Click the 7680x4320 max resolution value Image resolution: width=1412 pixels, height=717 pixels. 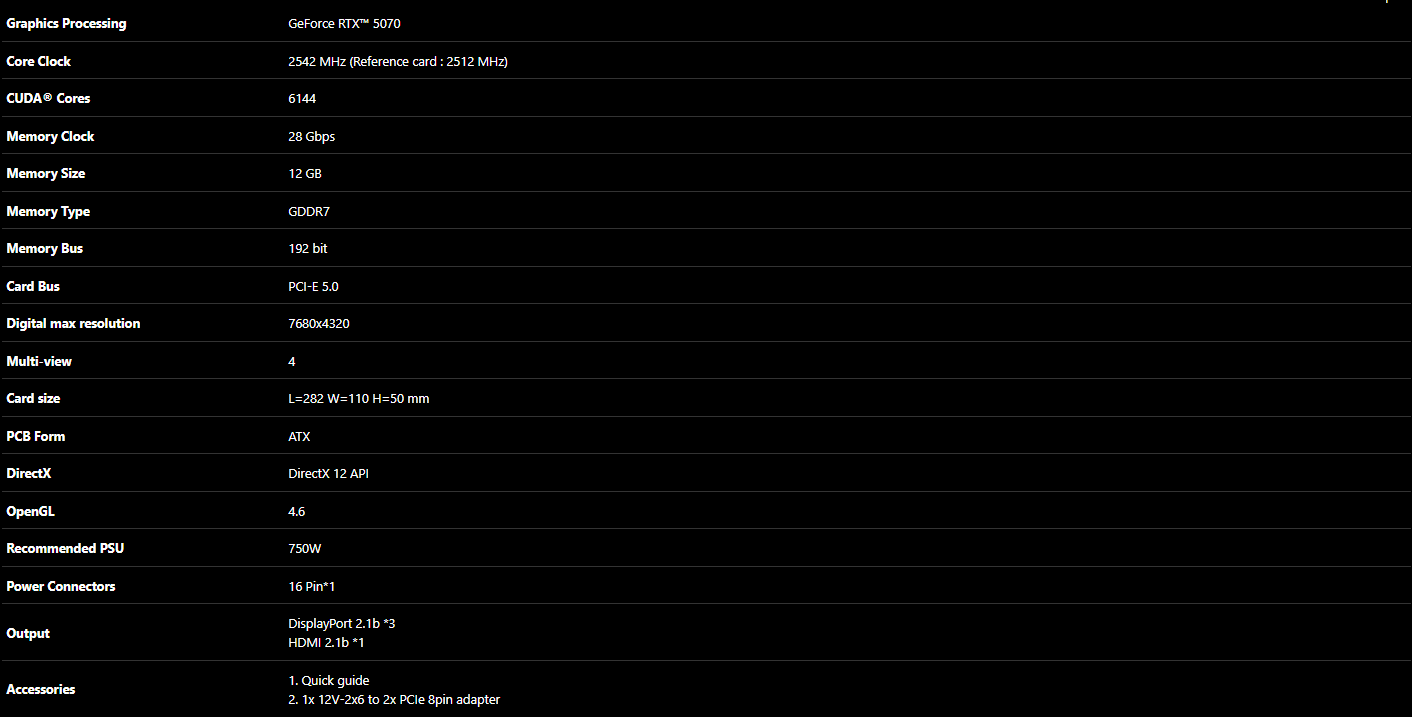(x=319, y=323)
